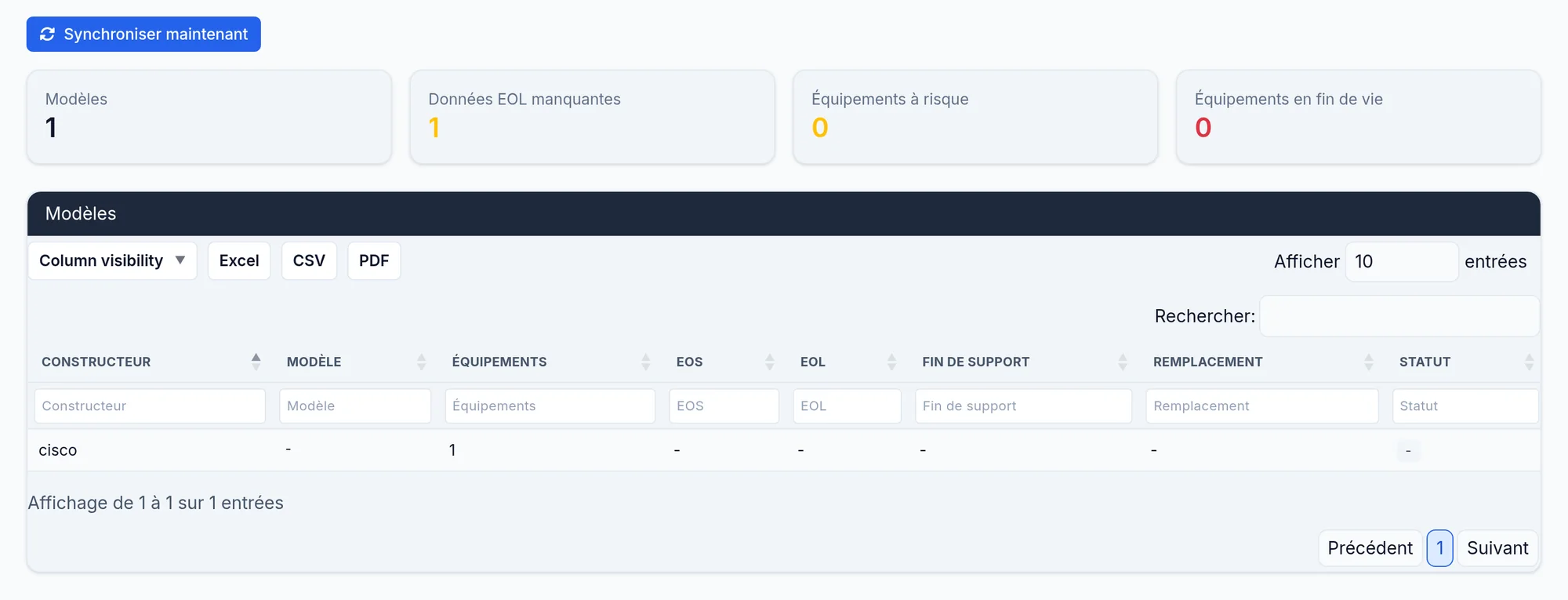Sort by EOL column arrows
Screen dimensions: 1568x600
[x=891, y=362]
